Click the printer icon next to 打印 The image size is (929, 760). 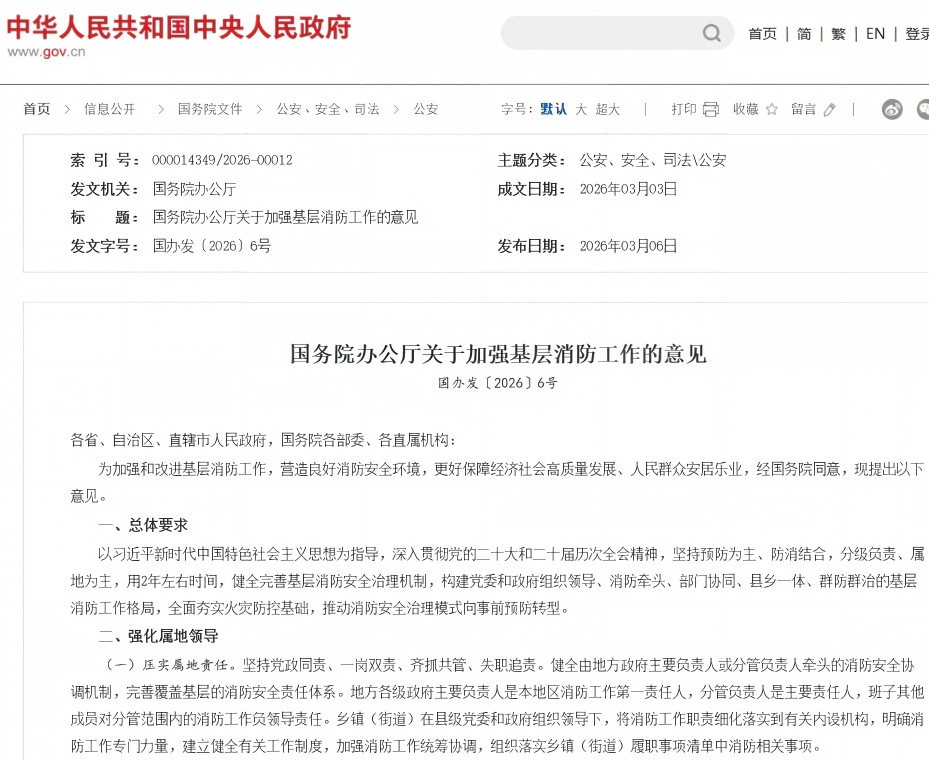pyautogui.click(x=711, y=109)
